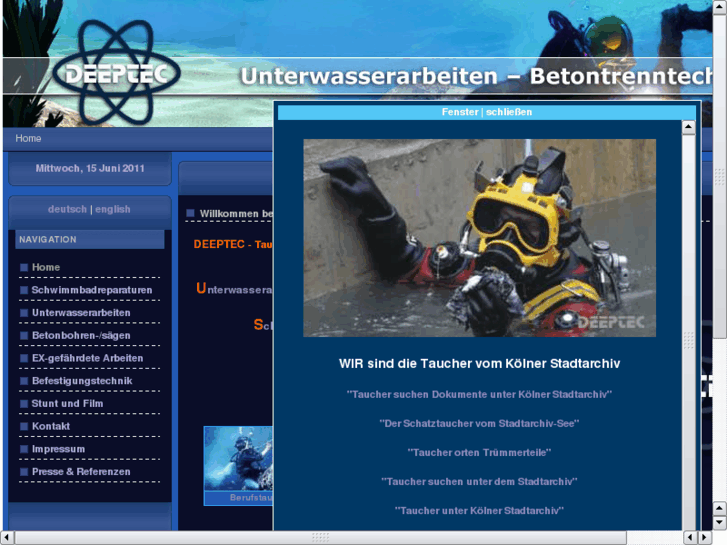Click blue bullet beside Willkommen heading
The height and width of the screenshot is (545, 727).
click(x=190, y=213)
